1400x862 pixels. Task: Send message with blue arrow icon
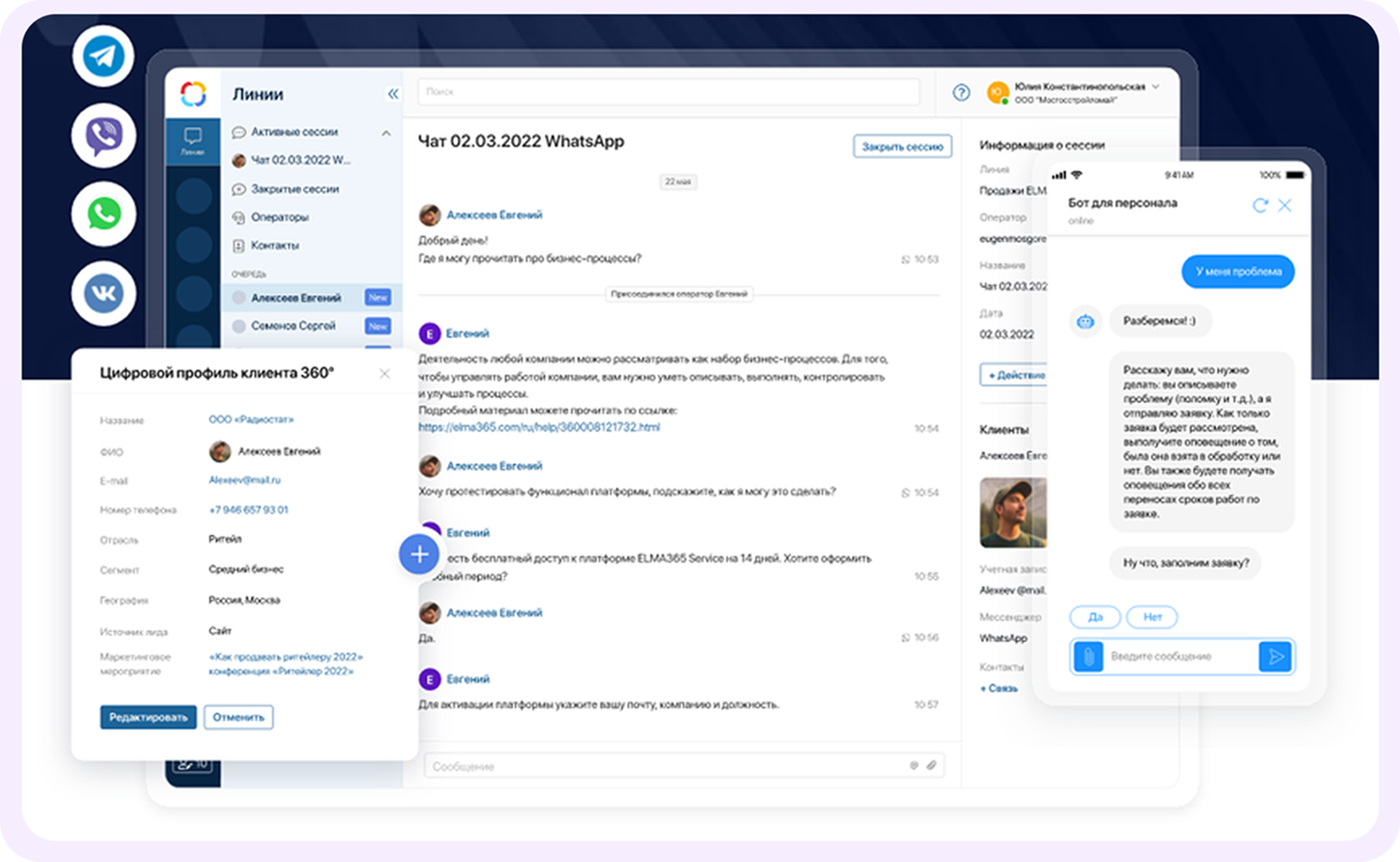pos(1277,656)
